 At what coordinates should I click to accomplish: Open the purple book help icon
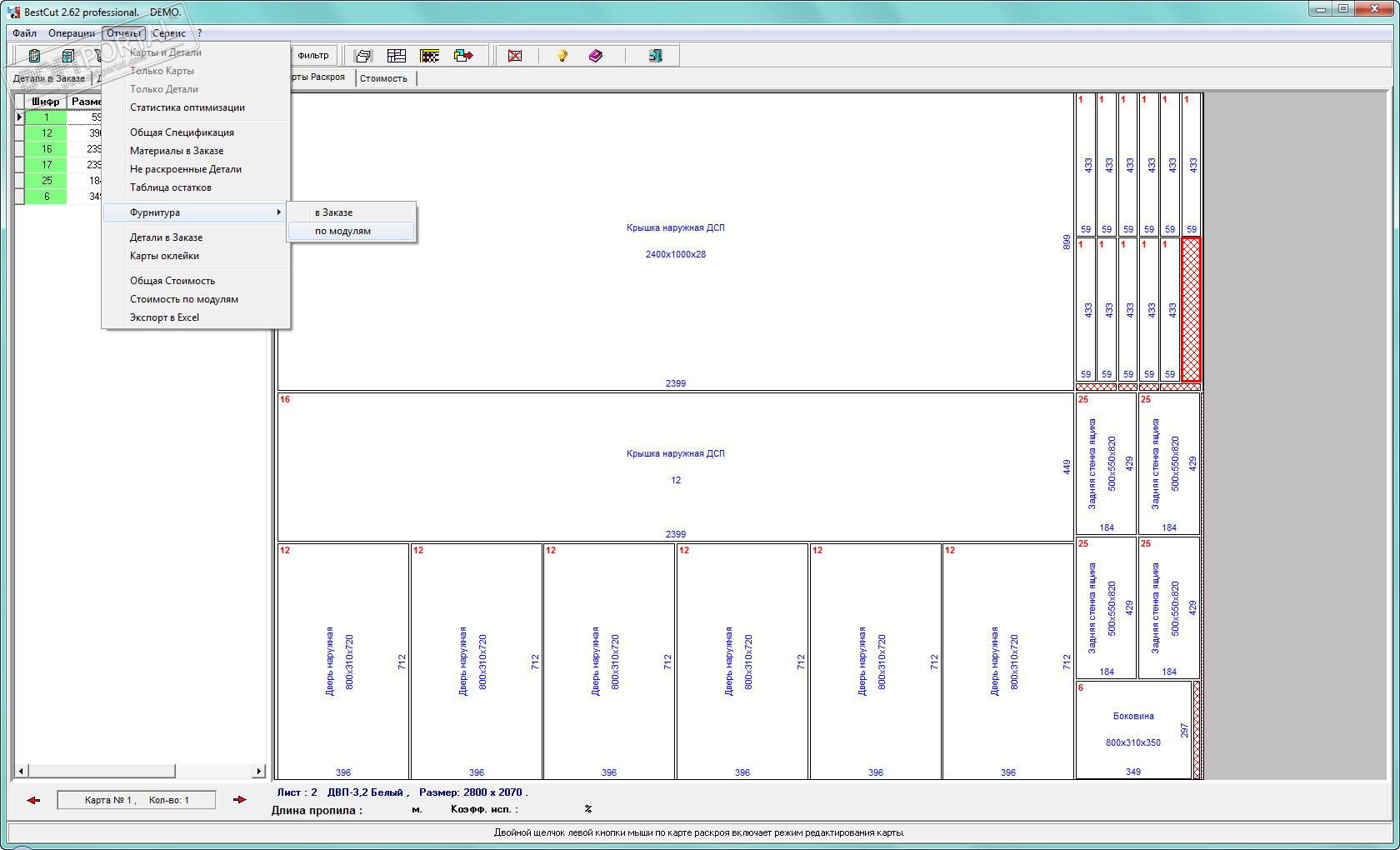pos(596,56)
